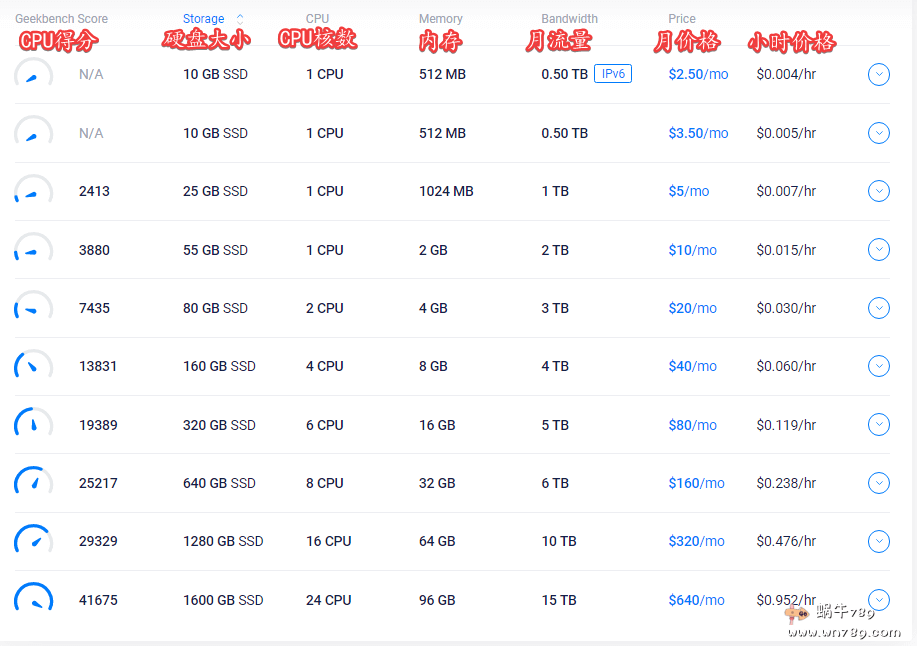The width and height of the screenshot is (917, 646).
Task: Expand the $10/mo plan row chevron
Action: click(x=878, y=249)
